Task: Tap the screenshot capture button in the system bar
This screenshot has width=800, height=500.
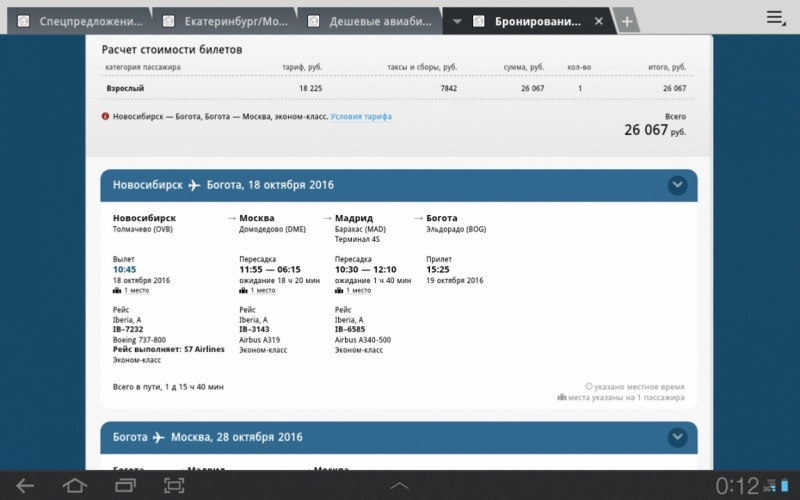Action: 174,485
